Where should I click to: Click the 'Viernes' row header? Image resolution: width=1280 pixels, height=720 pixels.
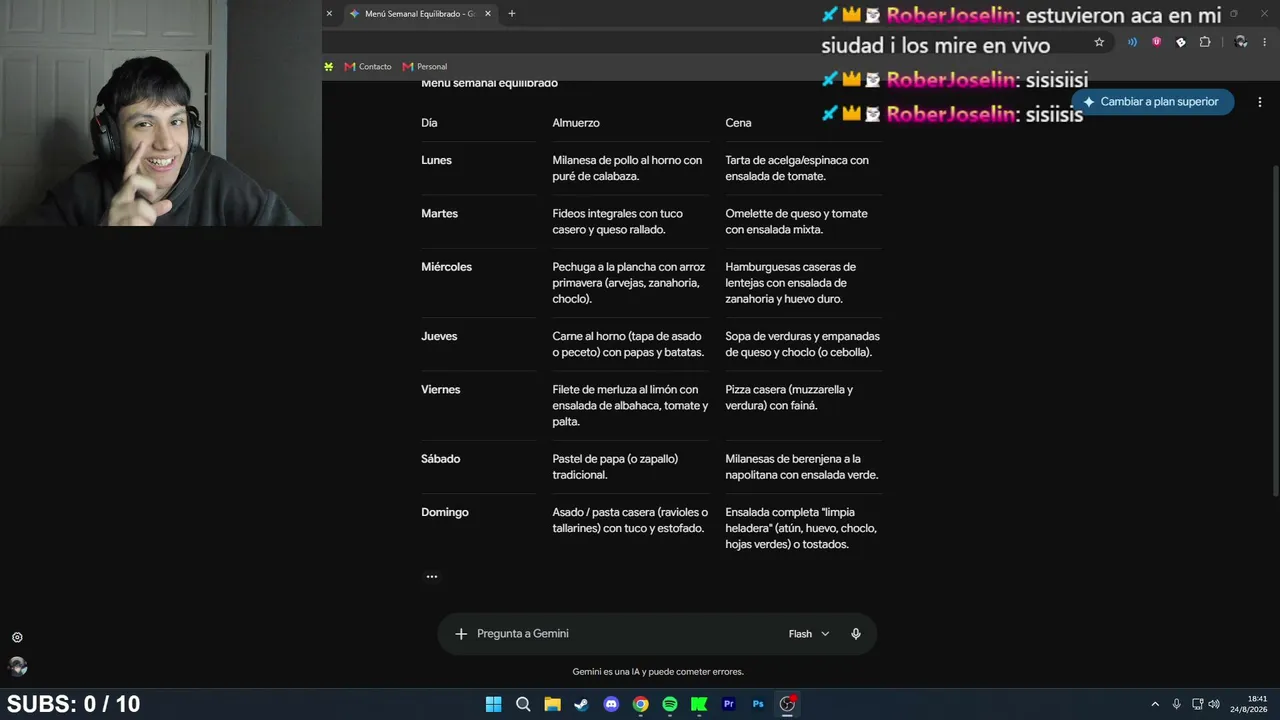pyautogui.click(x=441, y=390)
